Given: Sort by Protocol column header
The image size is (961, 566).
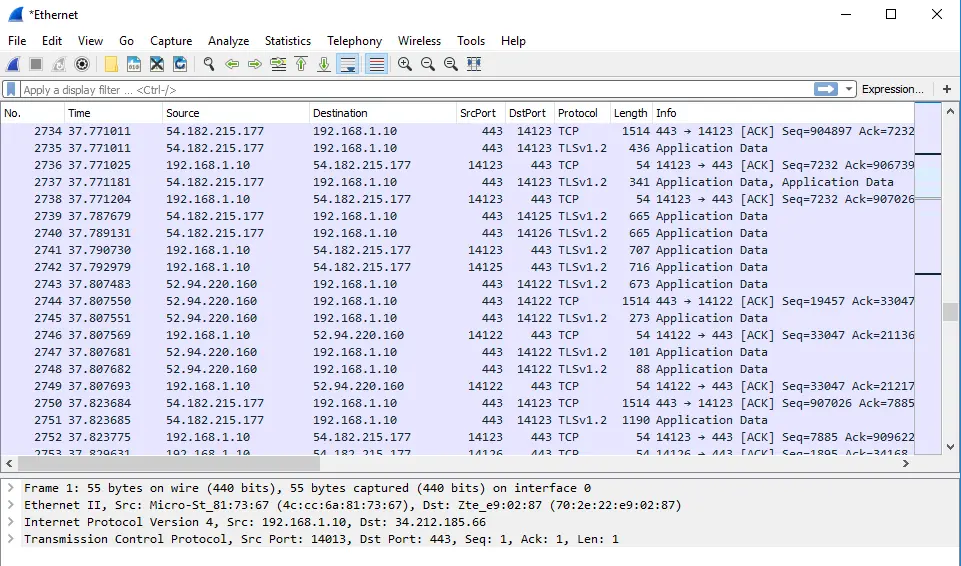Looking at the screenshot, I should tap(582, 113).
